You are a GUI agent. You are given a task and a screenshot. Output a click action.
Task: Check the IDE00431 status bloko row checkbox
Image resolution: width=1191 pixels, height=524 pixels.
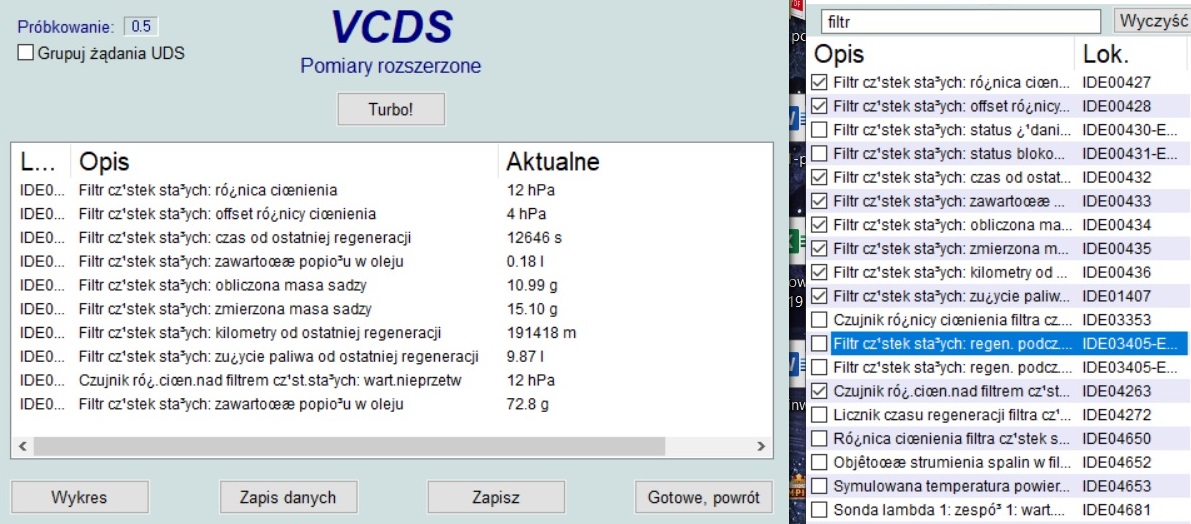tap(819, 153)
